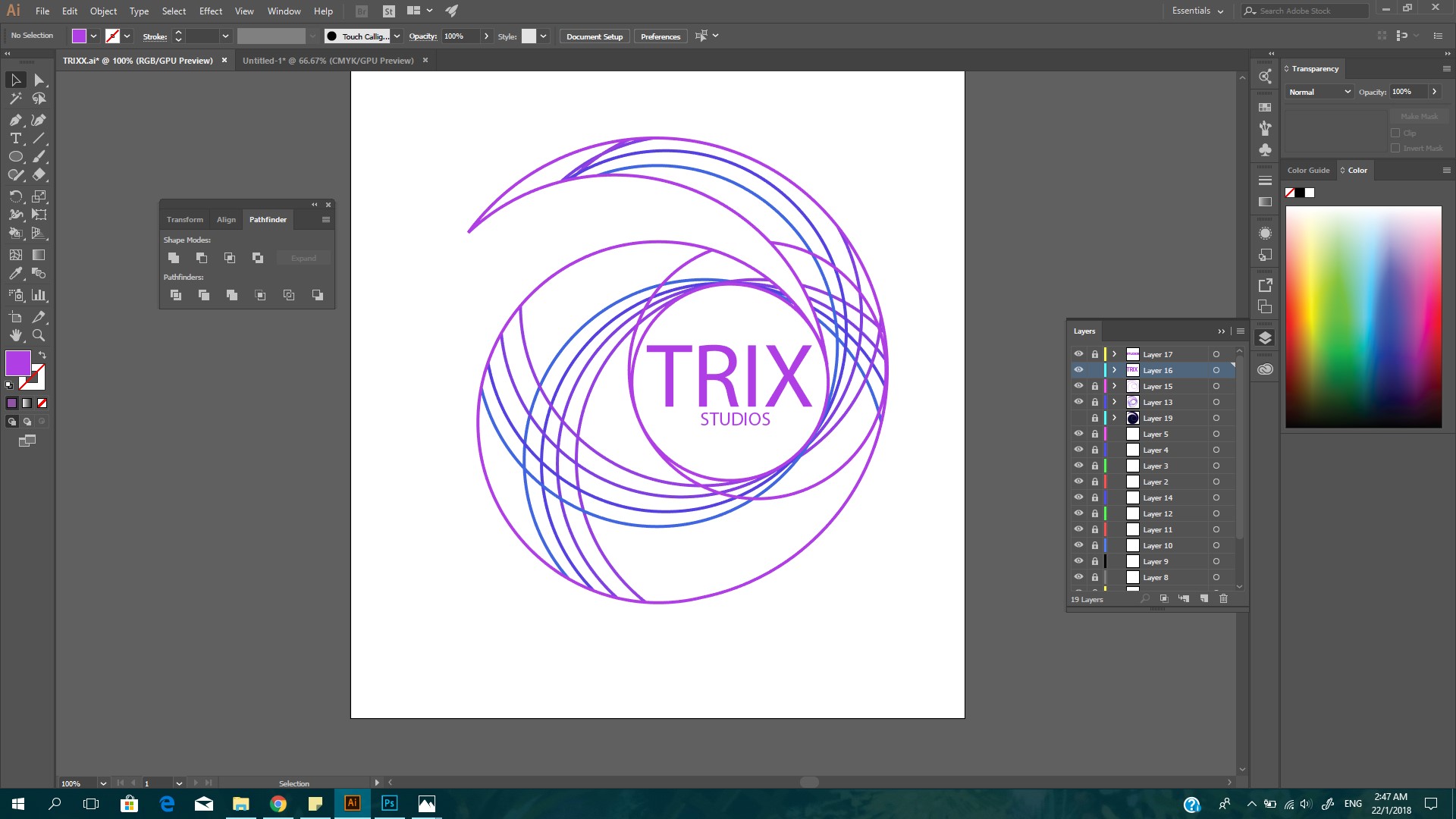Open the fill color dropdown arrow
The width and height of the screenshot is (1456, 819).
93,36
